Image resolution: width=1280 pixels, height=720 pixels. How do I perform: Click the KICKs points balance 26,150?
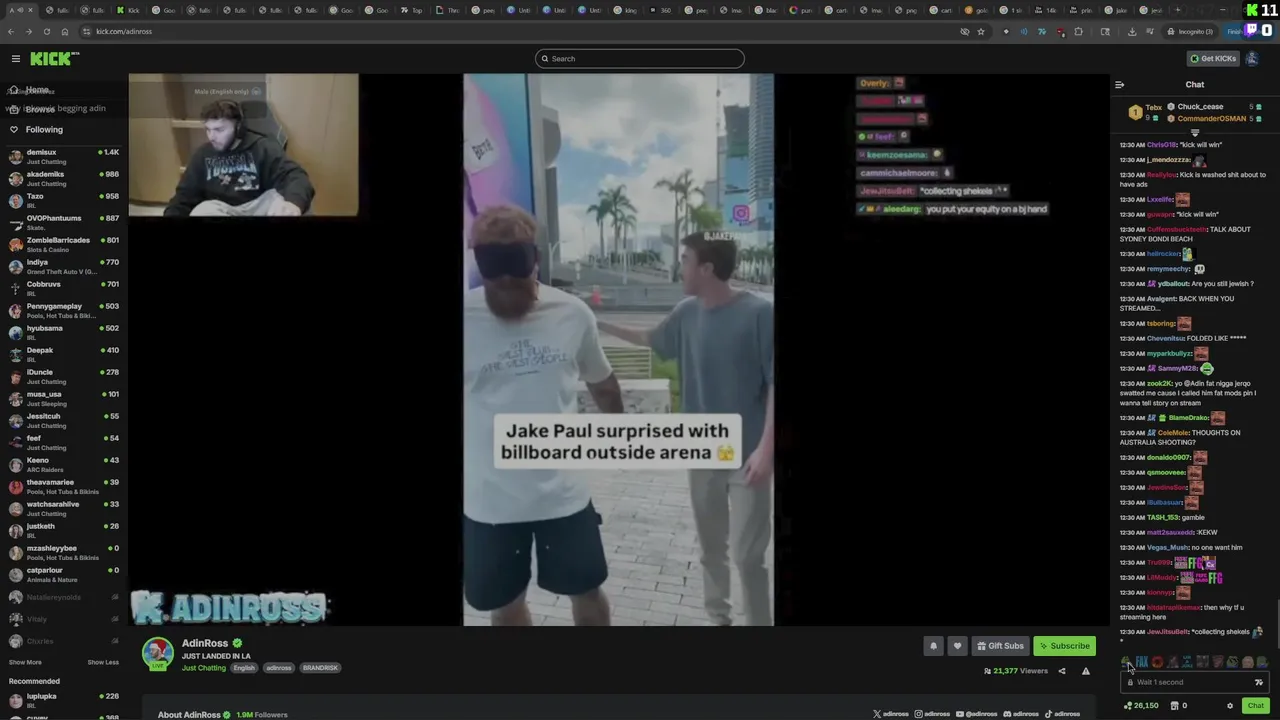click(1141, 706)
